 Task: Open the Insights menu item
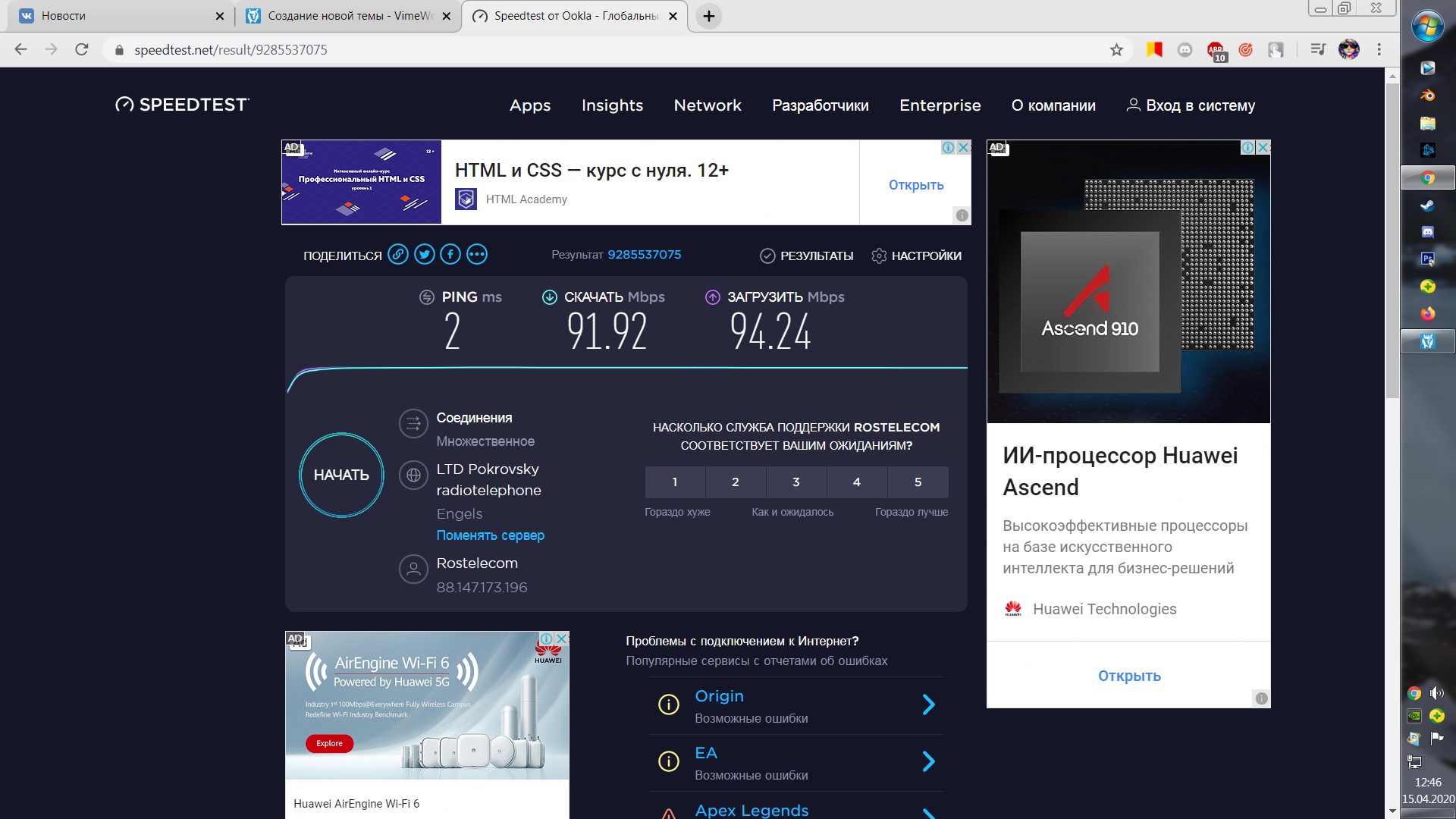coord(612,105)
